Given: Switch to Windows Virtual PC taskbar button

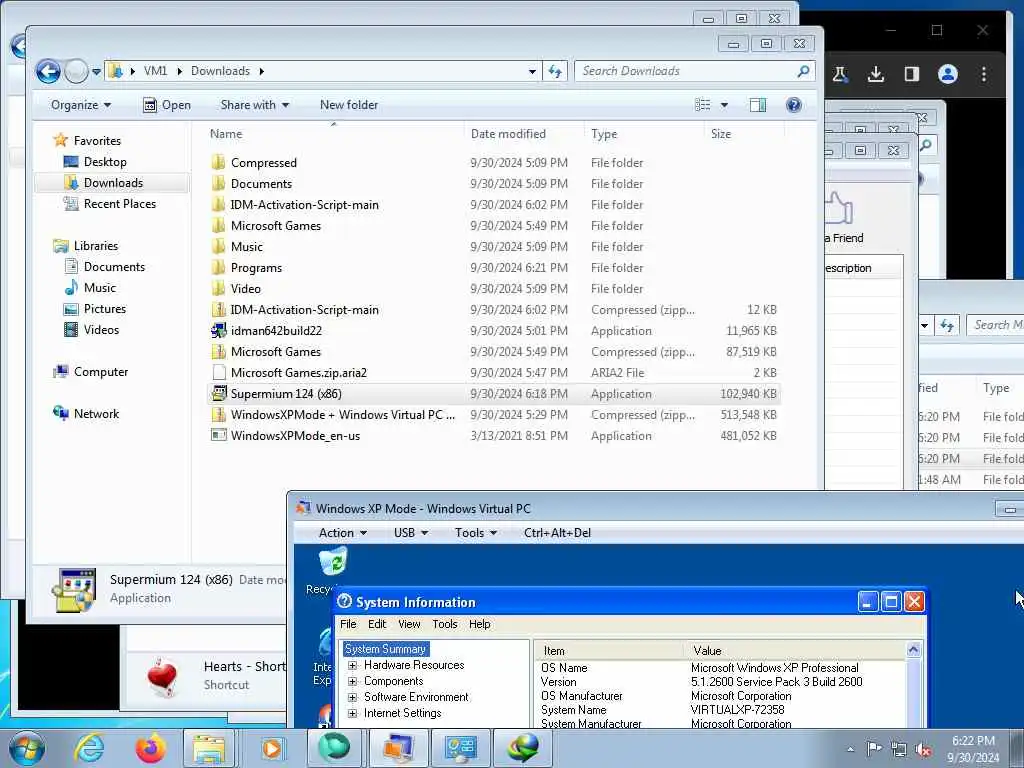Looking at the screenshot, I should 398,748.
